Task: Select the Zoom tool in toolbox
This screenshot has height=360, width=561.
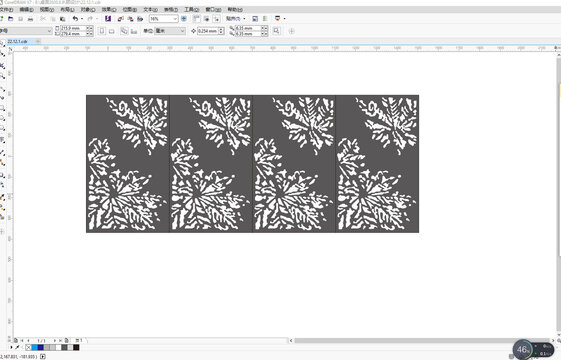Action: click(x=2, y=76)
